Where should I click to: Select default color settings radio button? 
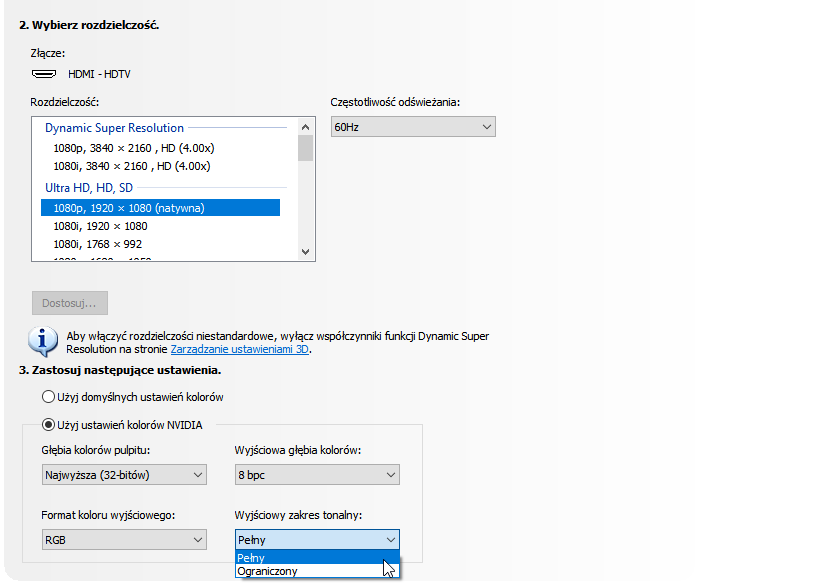pyautogui.click(x=48, y=397)
